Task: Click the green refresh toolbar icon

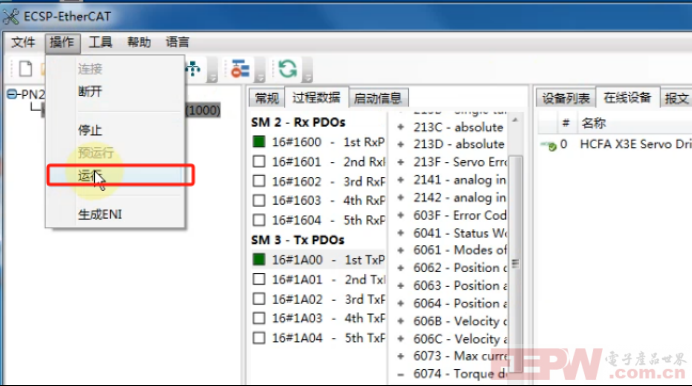Action: point(288,69)
